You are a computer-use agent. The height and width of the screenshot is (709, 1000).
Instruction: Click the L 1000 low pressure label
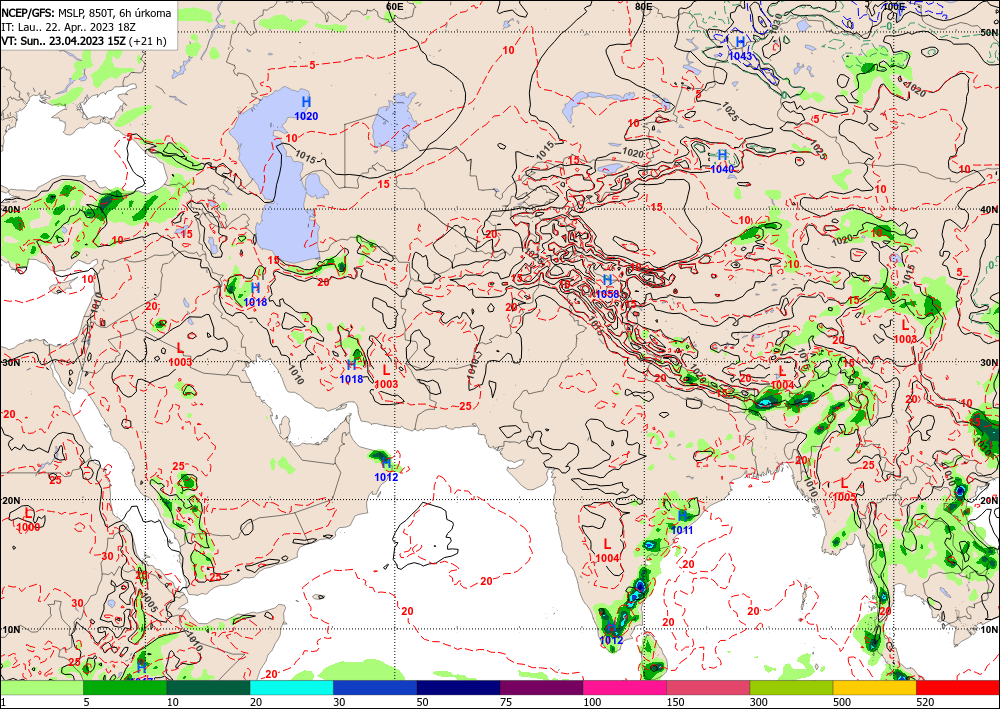[28, 520]
